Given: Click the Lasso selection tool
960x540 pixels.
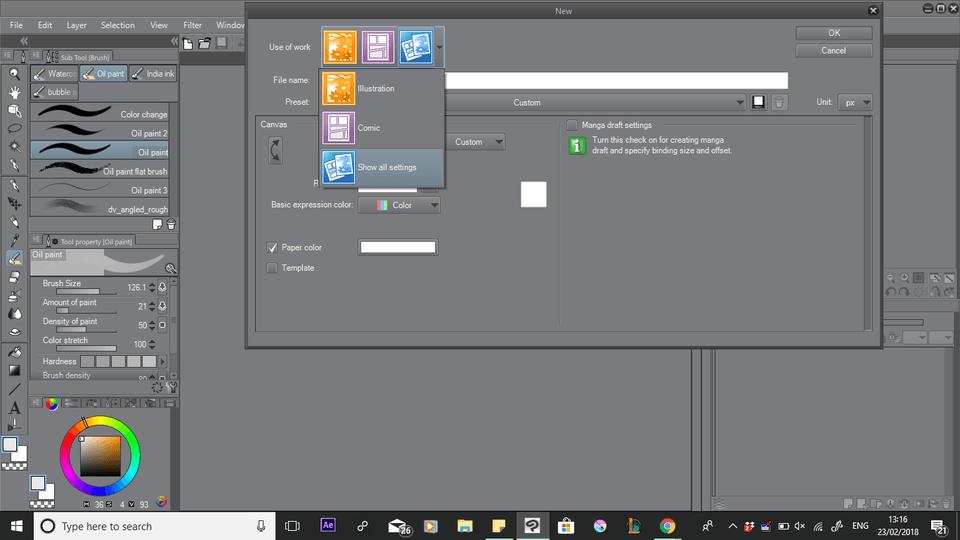Looking at the screenshot, I should [15, 129].
